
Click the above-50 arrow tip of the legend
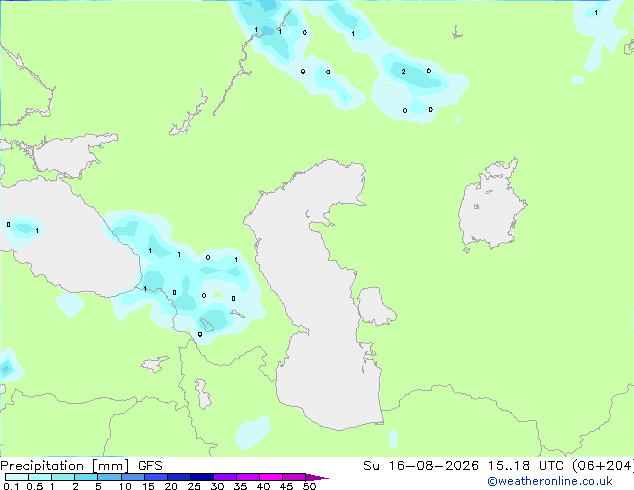tap(317, 477)
